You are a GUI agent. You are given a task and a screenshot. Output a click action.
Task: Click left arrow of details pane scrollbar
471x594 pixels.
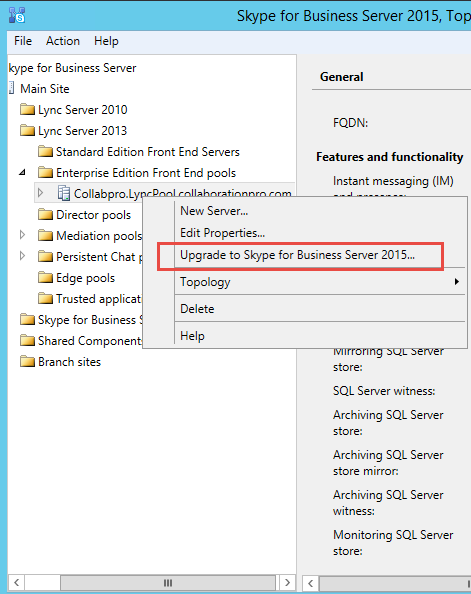[311, 582]
